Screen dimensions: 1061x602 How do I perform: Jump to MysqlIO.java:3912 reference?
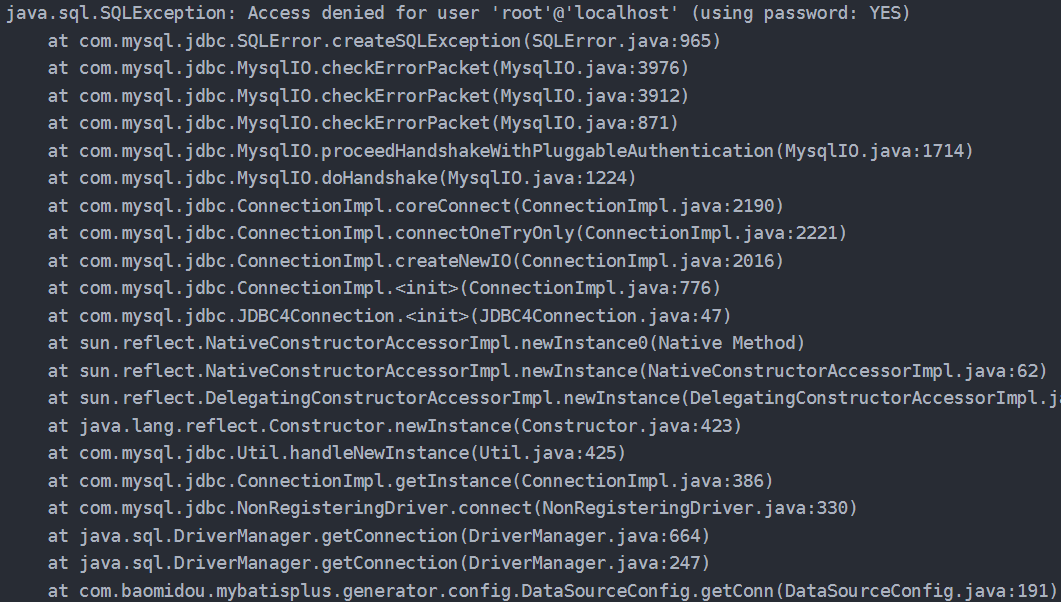(x=588, y=96)
